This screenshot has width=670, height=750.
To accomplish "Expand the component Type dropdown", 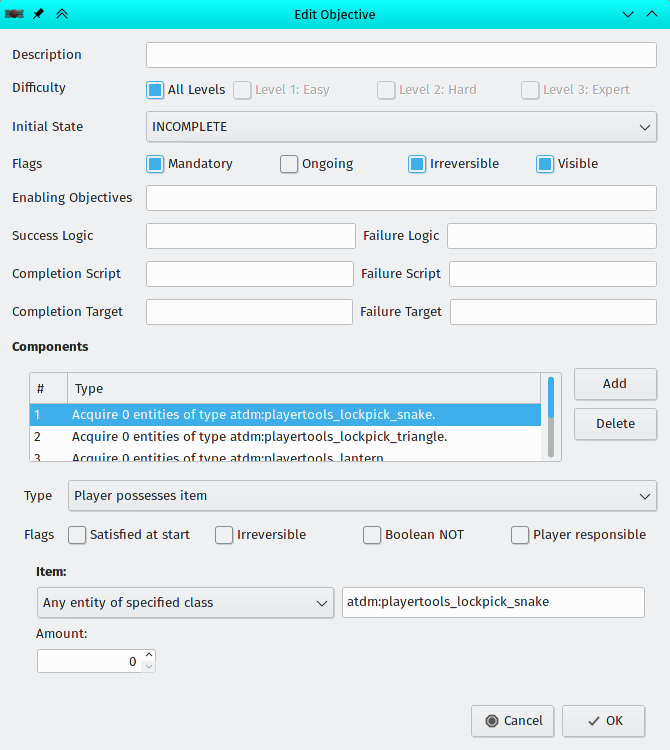I will (362, 495).
